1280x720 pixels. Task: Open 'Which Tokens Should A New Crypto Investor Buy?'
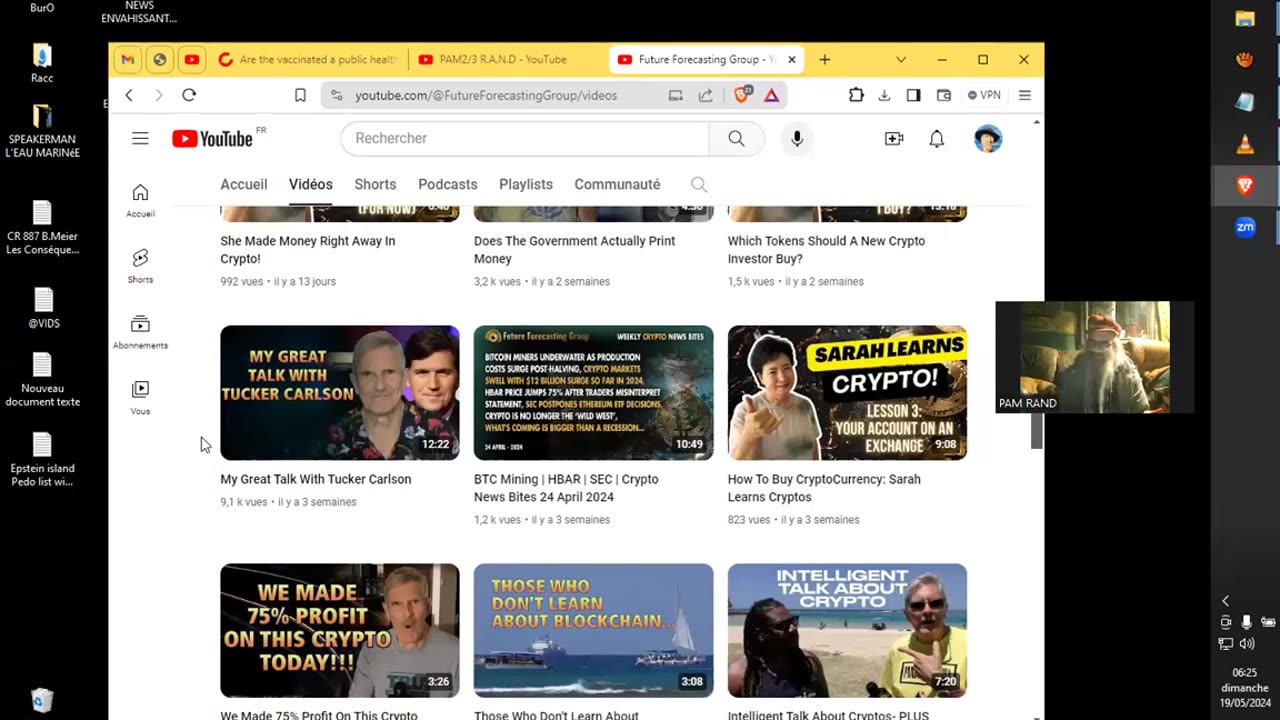tap(826, 250)
